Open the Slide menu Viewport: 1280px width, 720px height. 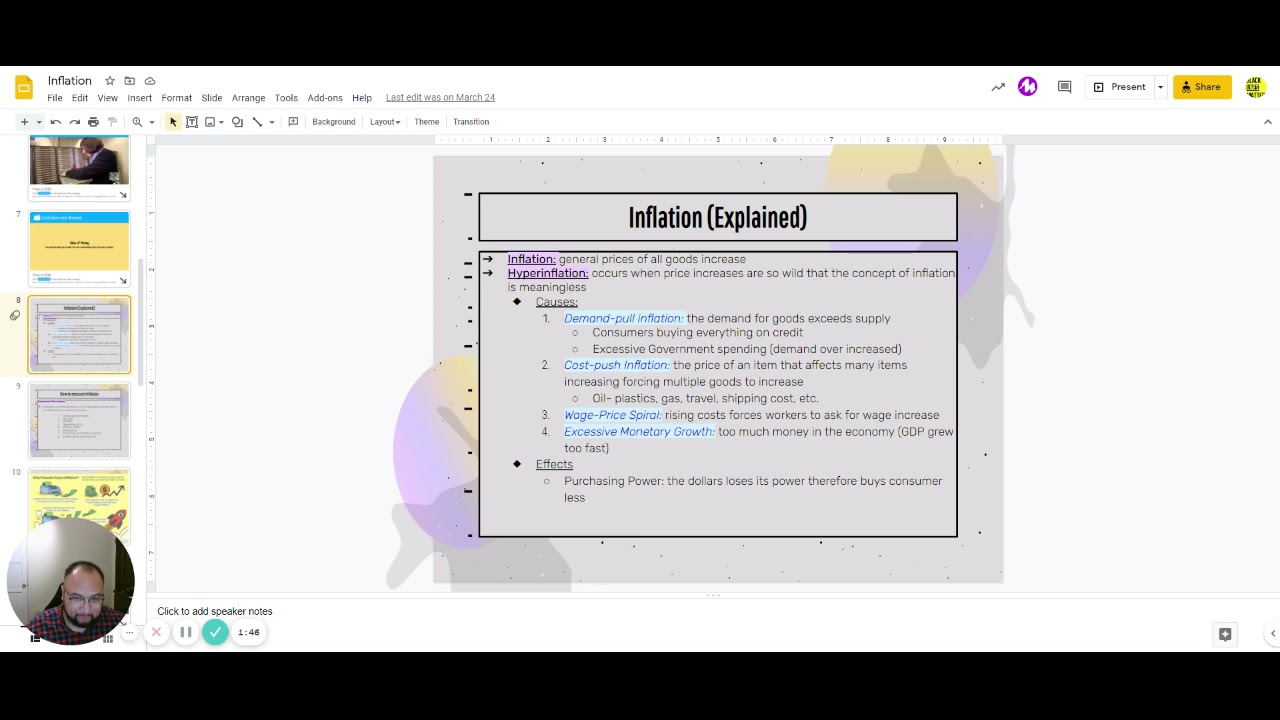(x=212, y=98)
